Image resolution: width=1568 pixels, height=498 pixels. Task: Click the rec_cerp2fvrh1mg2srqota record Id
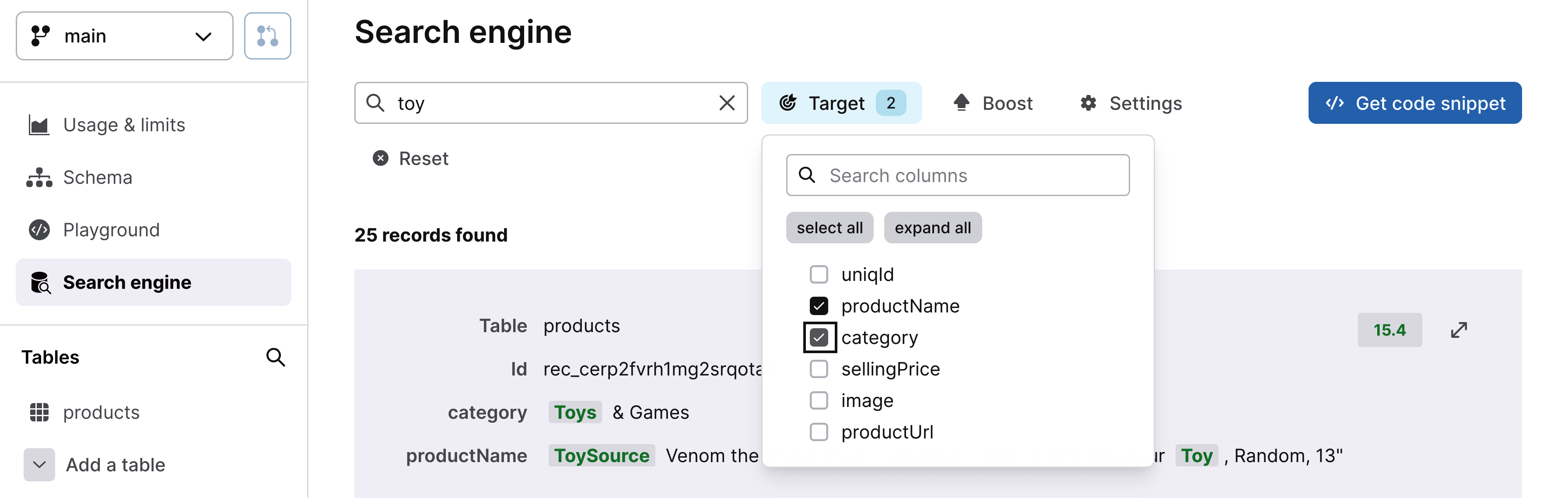click(x=652, y=369)
